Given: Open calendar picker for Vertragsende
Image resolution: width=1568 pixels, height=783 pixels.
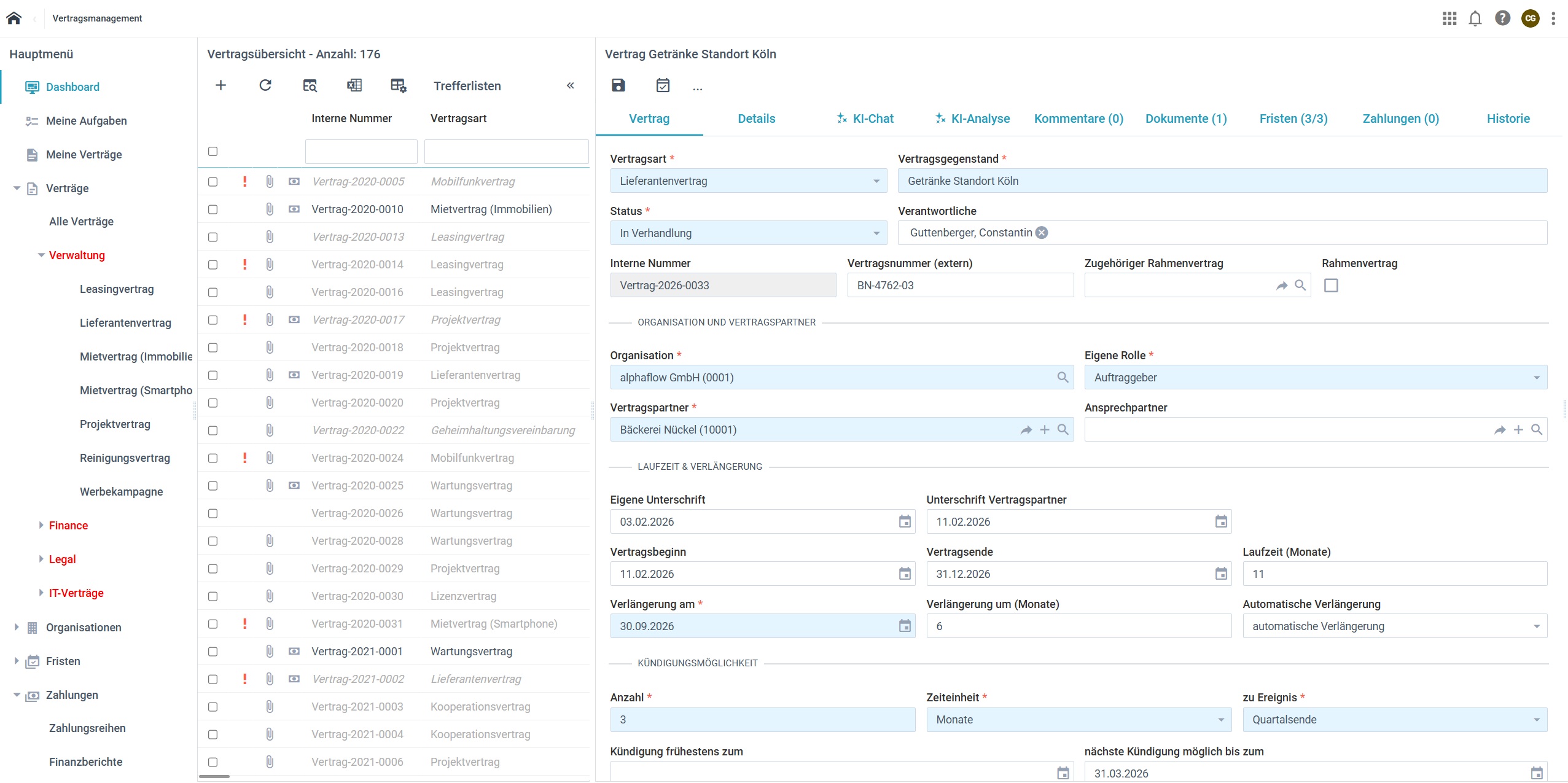Looking at the screenshot, I should [x=1220, y=574].
